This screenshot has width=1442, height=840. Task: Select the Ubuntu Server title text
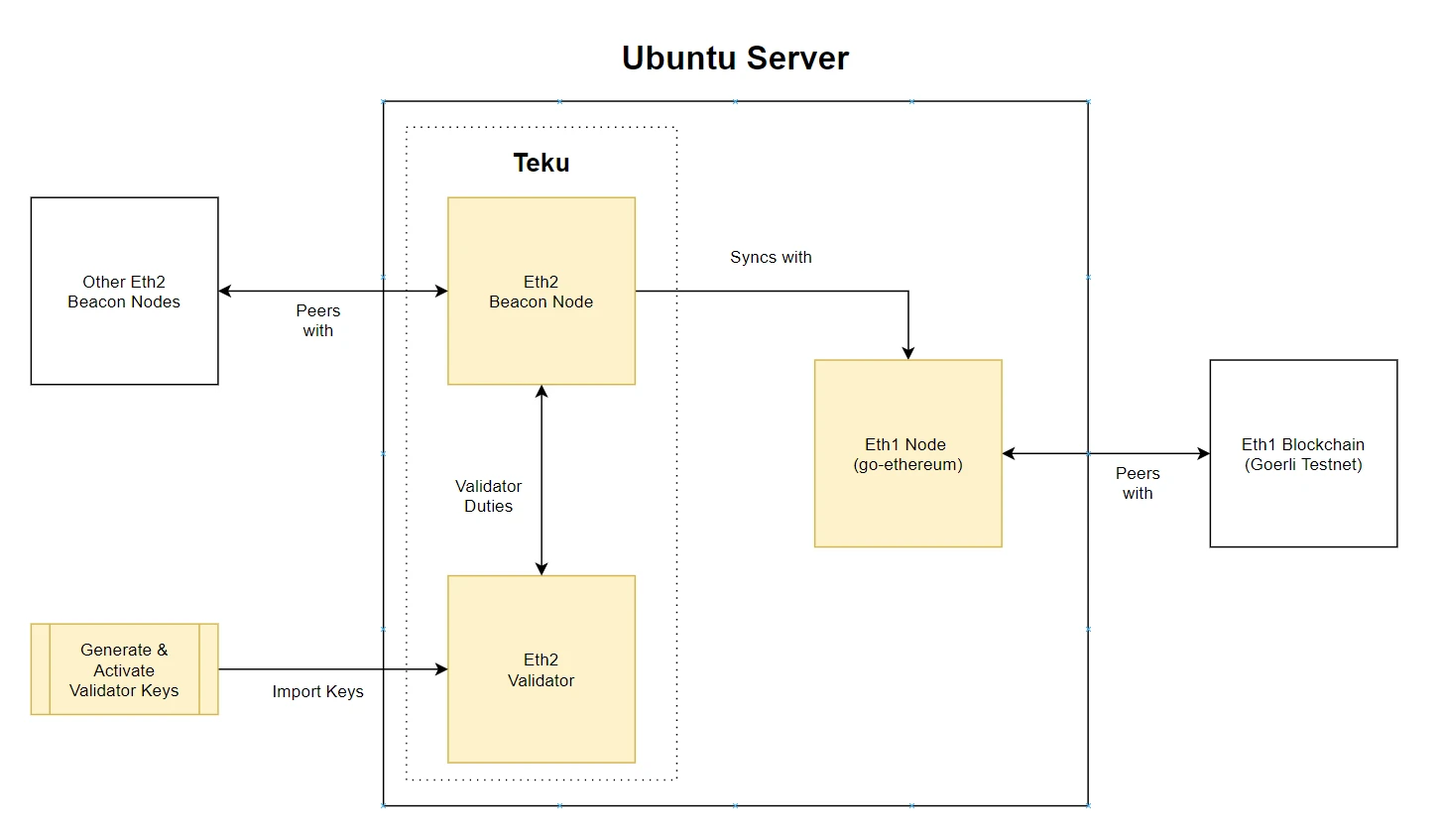(x=735, y=59)
